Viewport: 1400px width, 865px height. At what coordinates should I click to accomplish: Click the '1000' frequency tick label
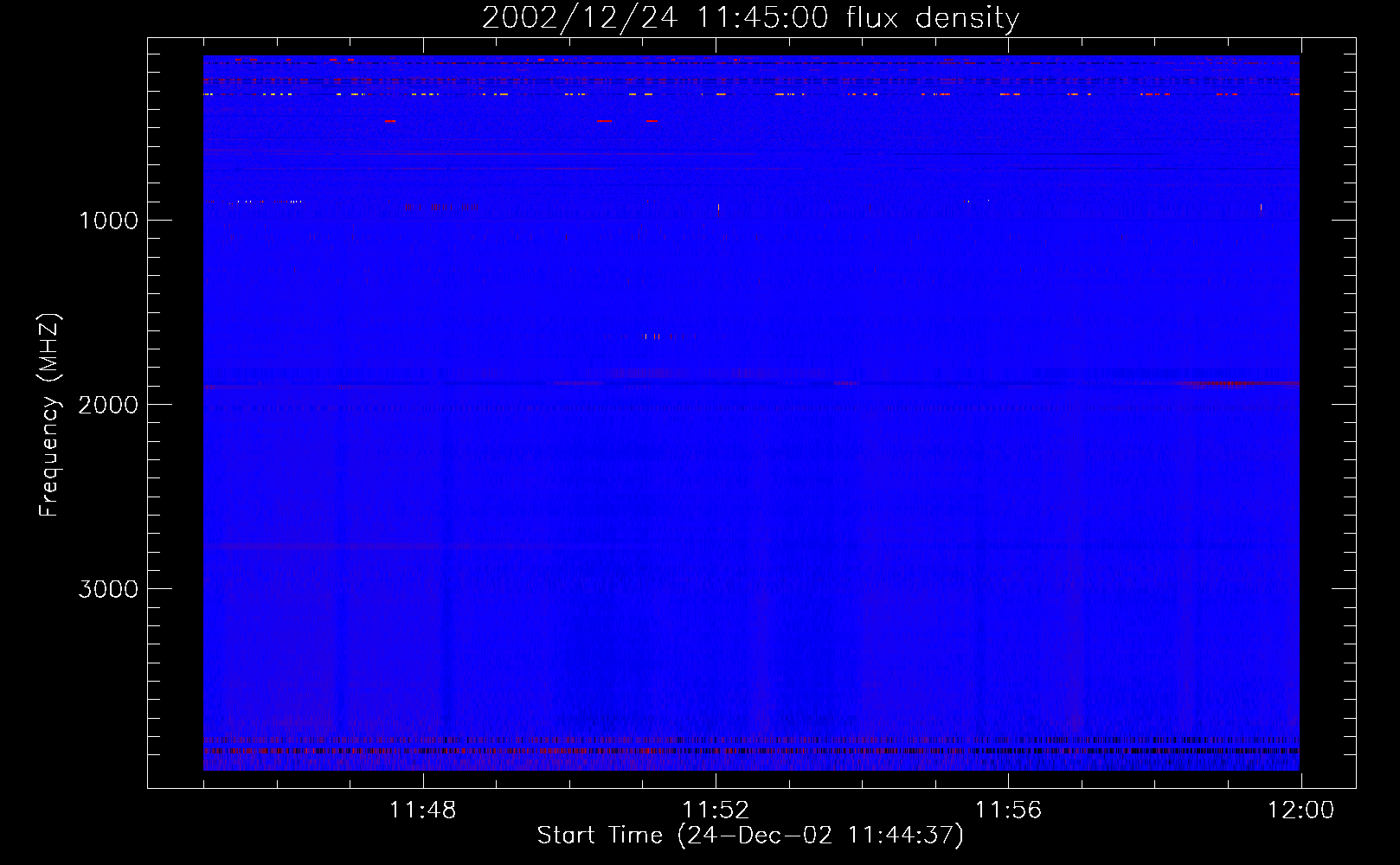(108, 221)
